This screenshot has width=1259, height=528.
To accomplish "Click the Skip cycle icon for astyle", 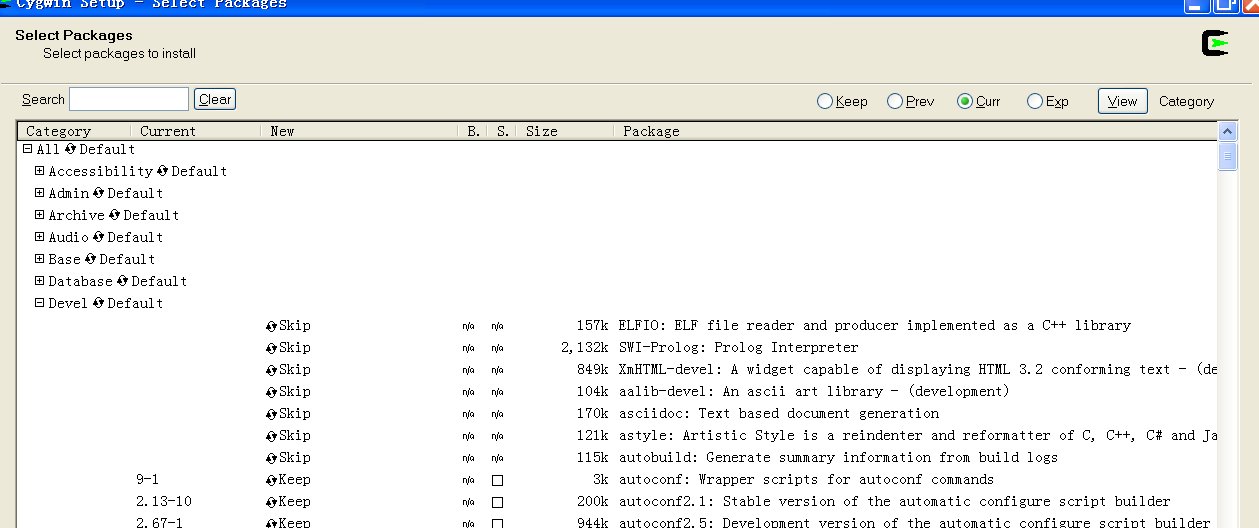I will pyautogui.click(x=271, y=436).
